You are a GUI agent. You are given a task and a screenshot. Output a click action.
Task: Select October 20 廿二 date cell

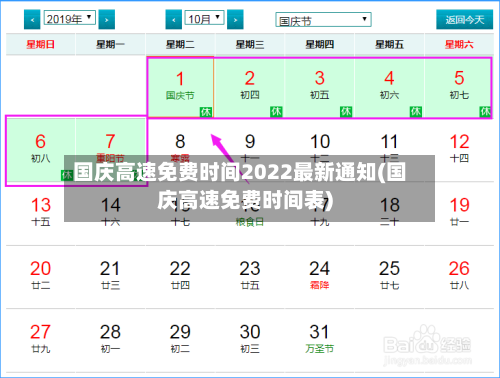41,277
